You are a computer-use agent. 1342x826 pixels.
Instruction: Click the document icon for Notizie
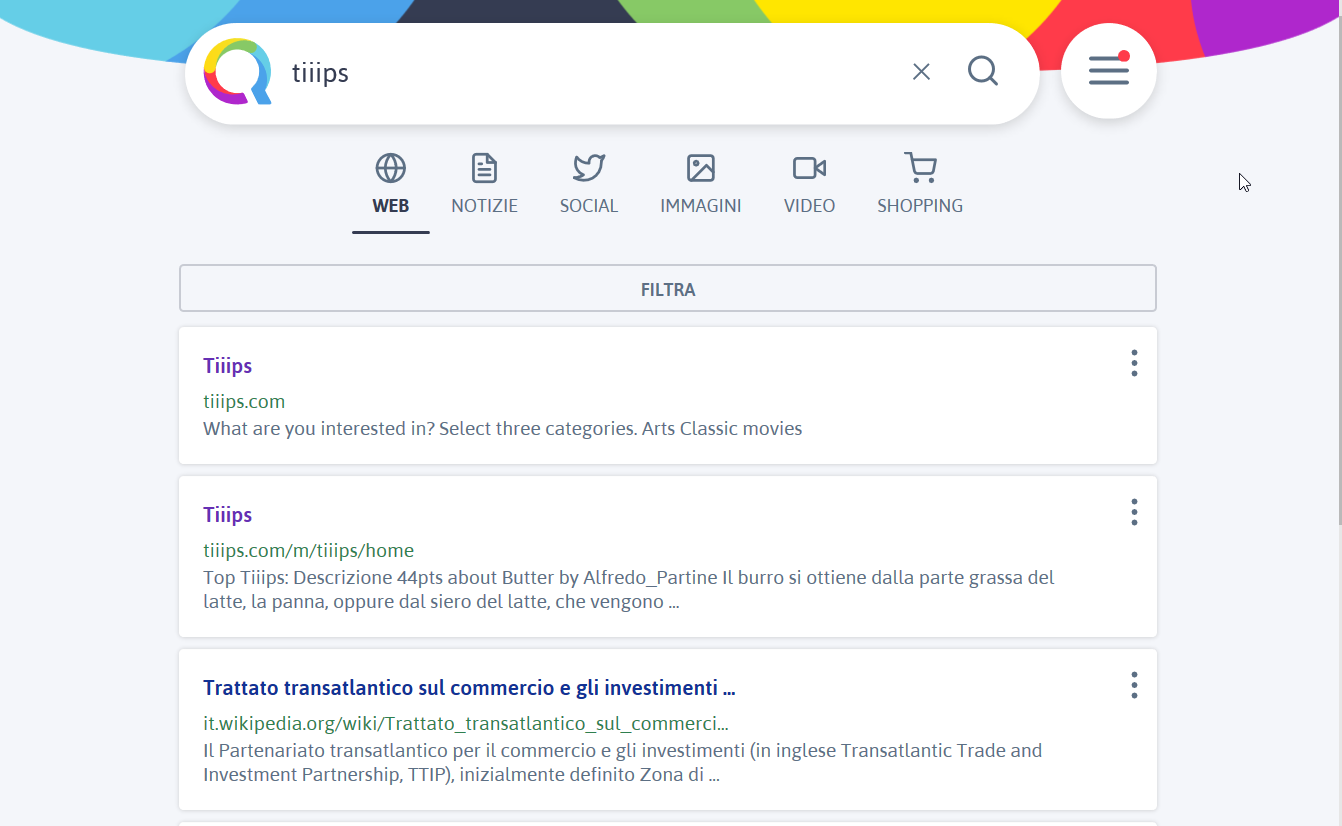click(x=484, y=168)
